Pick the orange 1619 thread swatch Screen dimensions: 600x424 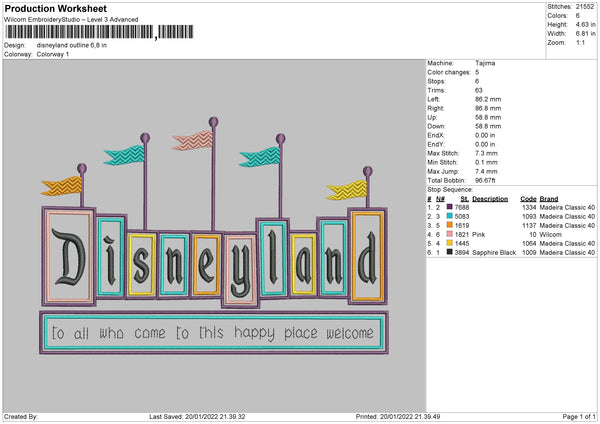(x=450, y=225)
